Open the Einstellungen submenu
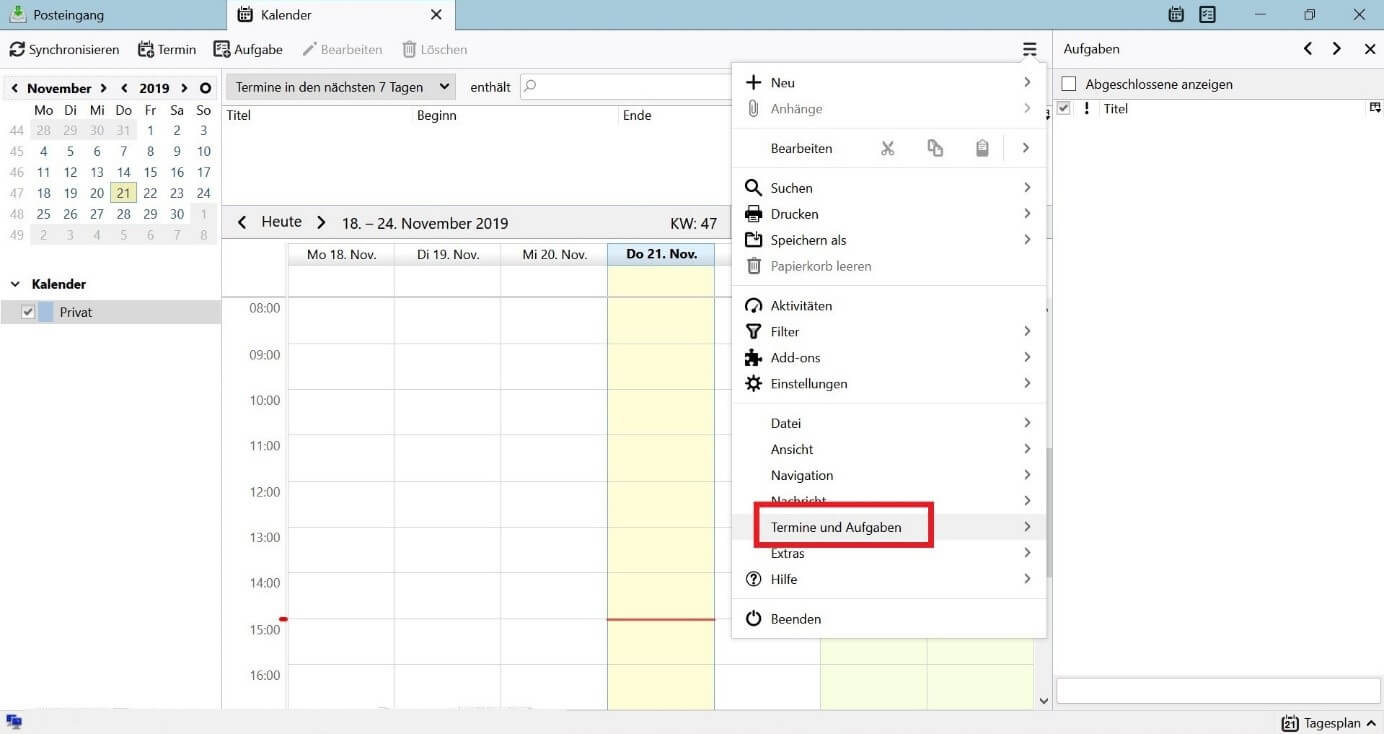 point(889,384)
